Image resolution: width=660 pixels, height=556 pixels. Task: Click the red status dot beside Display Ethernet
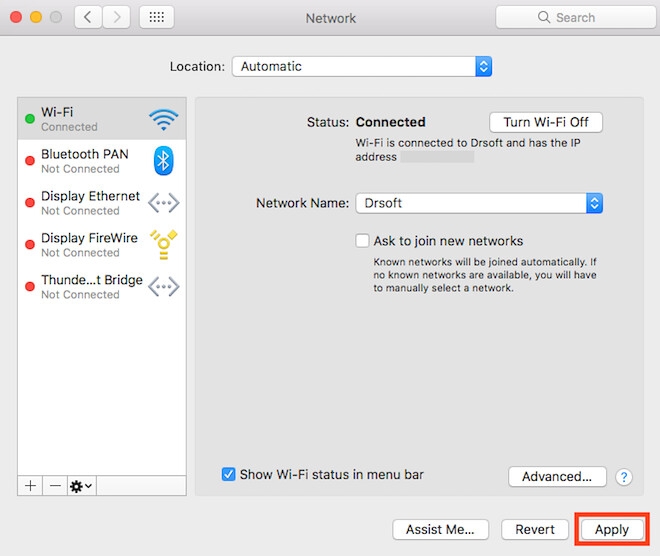(x=30, y=203)
